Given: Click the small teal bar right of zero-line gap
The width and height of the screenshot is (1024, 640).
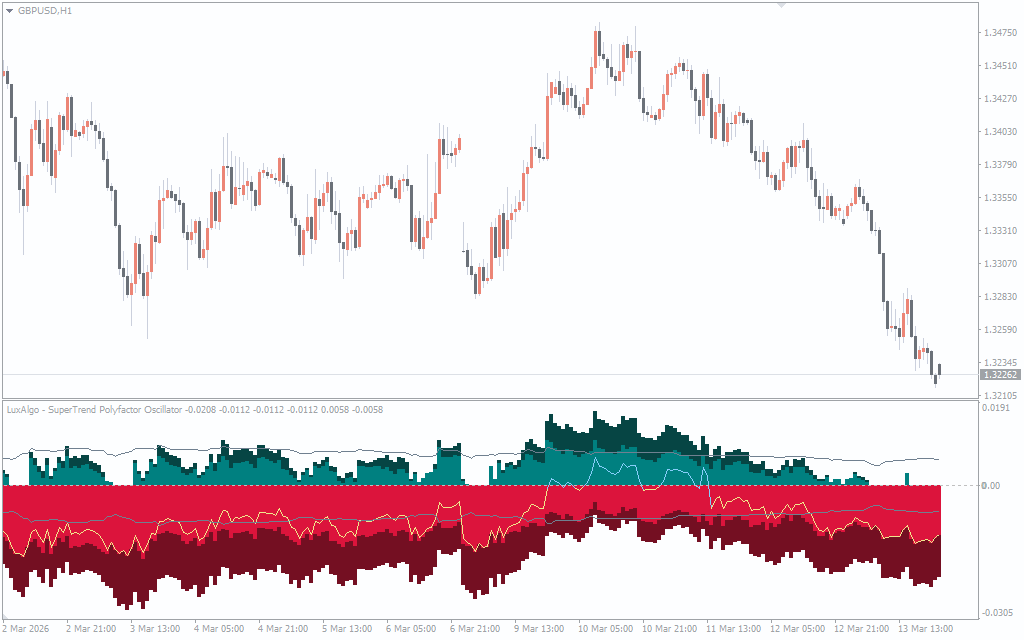Looking at the screenshot, I should 907,479.
